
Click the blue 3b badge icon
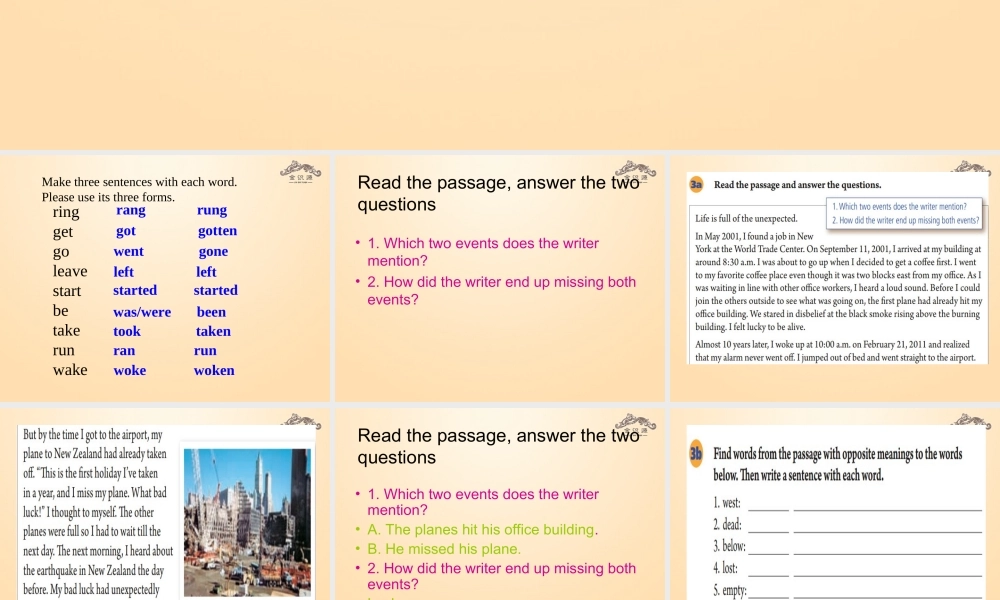pyautogui.click(x=697, y=454)
